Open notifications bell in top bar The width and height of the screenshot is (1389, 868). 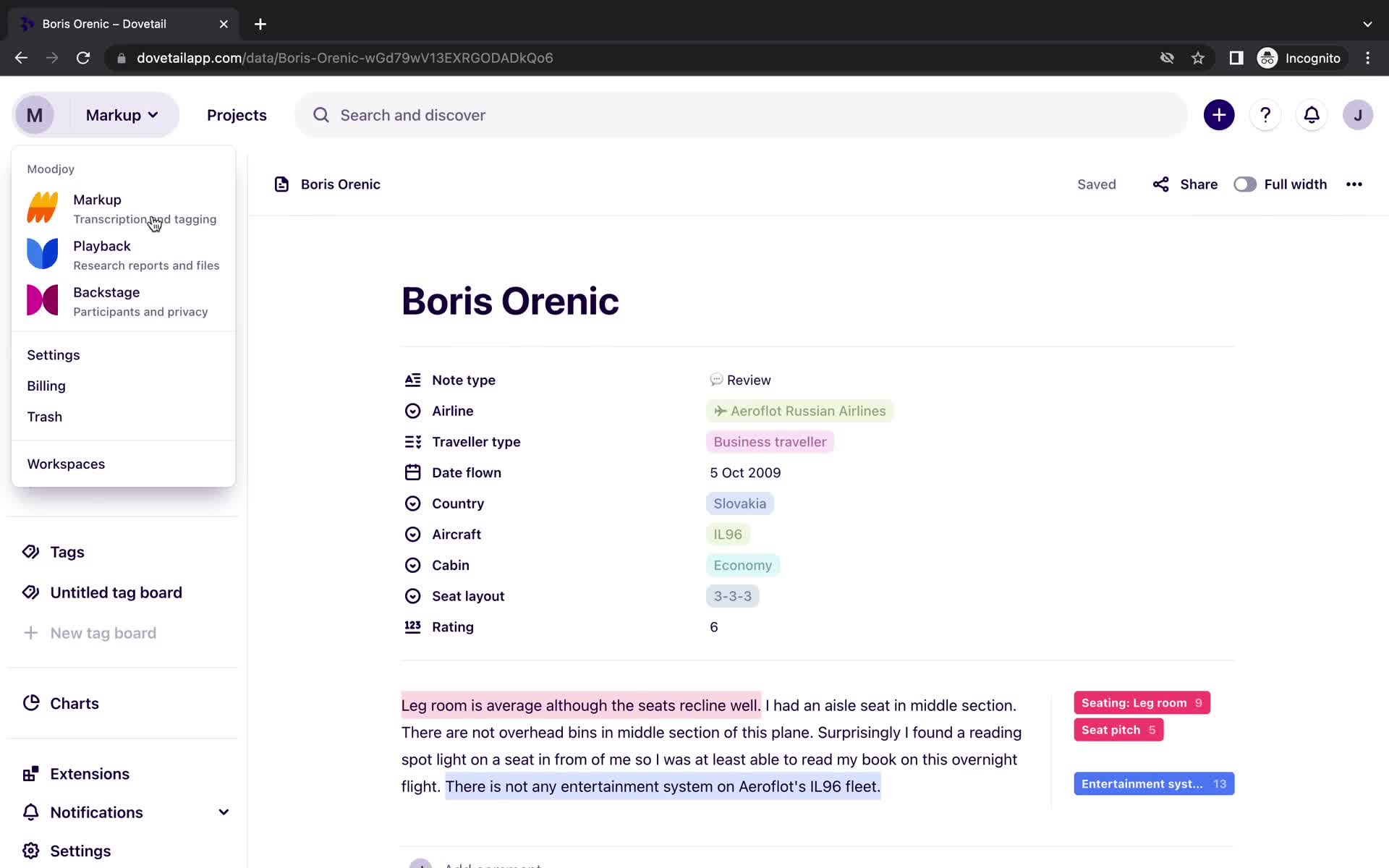(1312, 115)
